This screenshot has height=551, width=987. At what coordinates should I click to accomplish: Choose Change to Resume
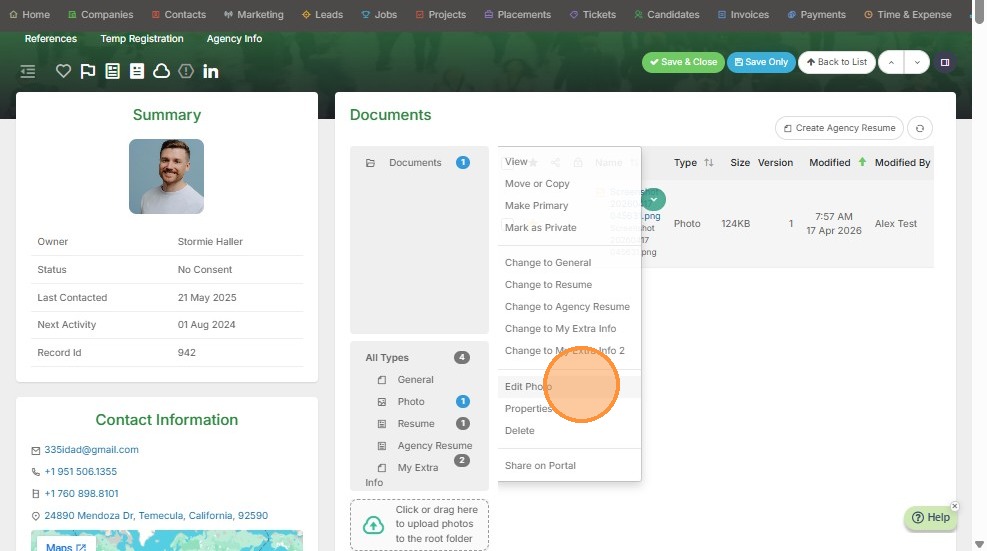(569, 285)
